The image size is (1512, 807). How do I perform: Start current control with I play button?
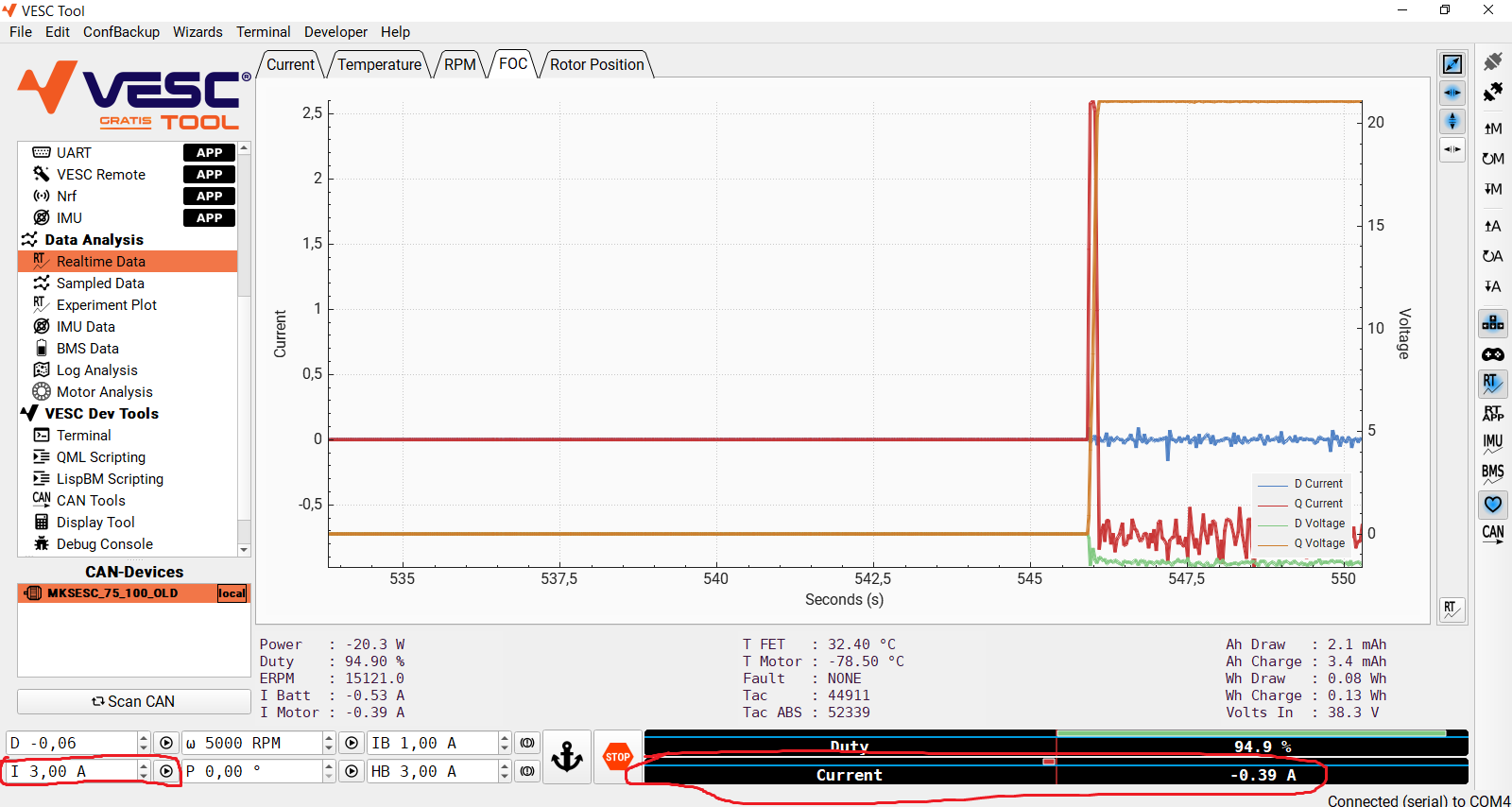(x=166, y=771)
